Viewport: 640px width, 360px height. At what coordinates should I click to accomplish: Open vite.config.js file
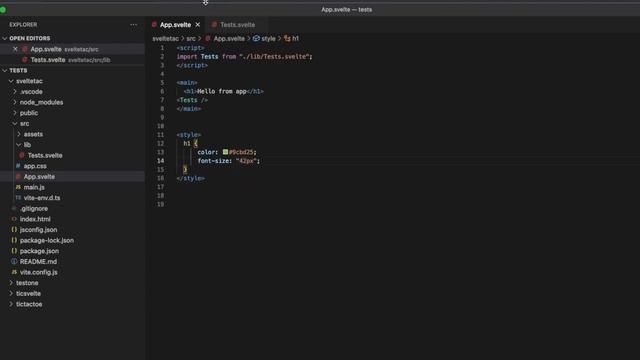38,272
